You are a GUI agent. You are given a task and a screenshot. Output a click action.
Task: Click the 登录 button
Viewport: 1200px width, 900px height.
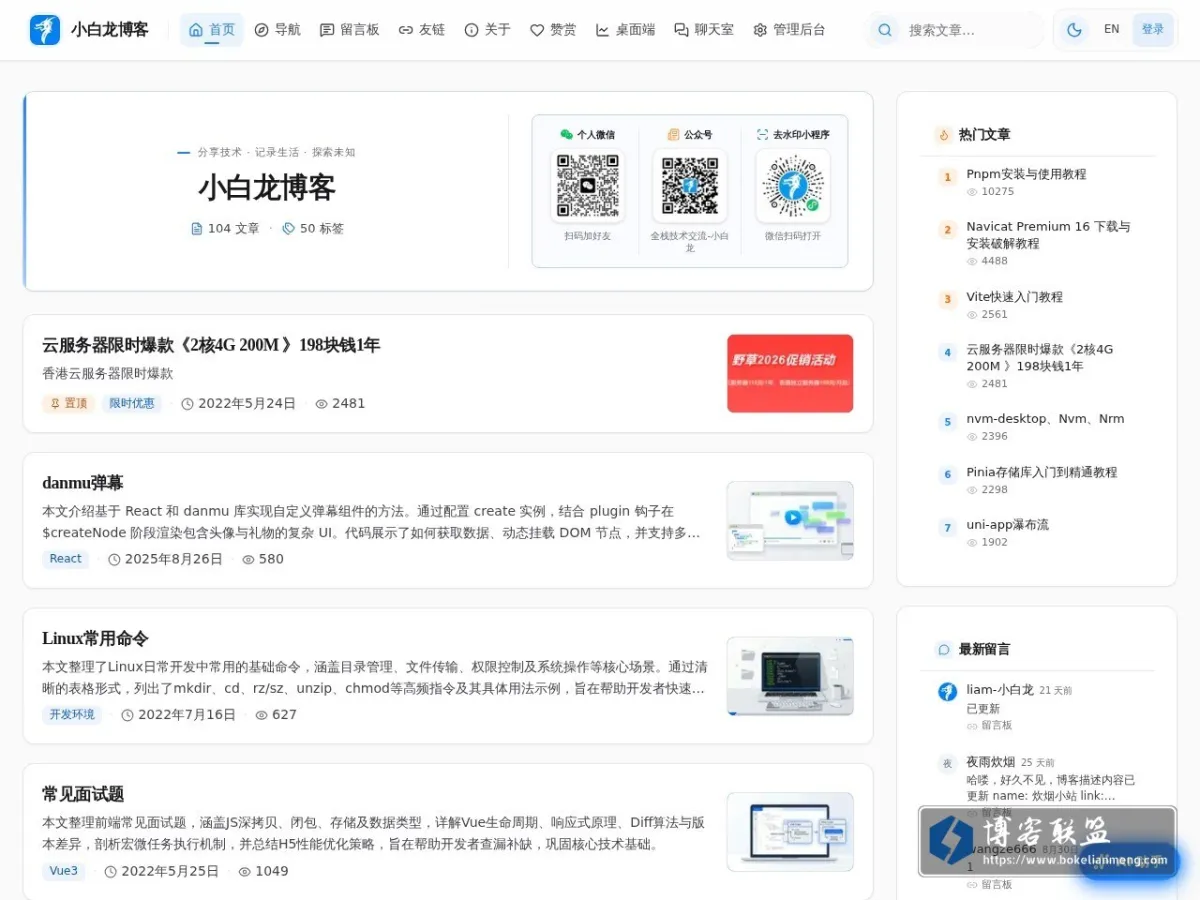(1153, 30)
